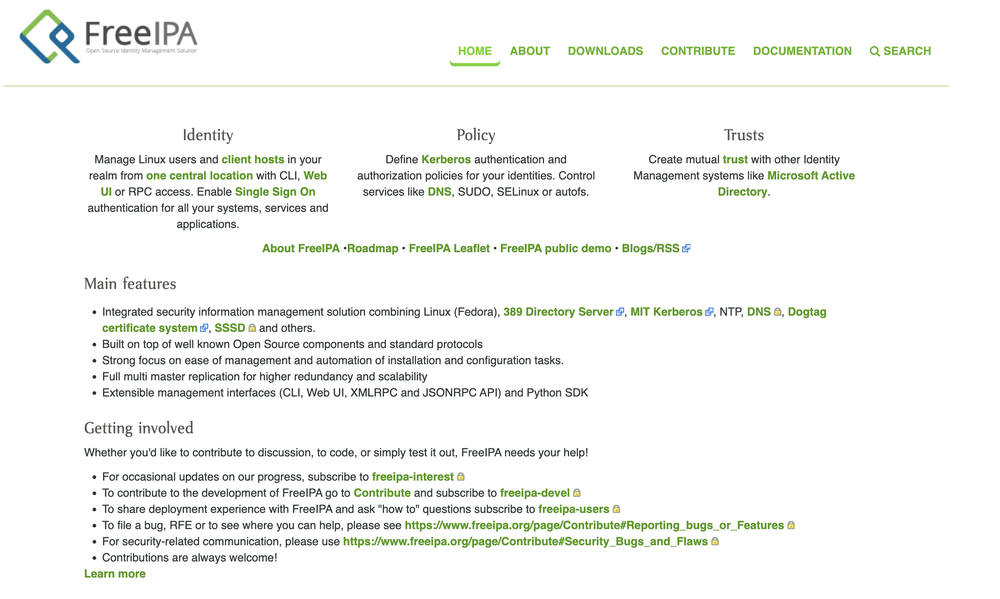Follow the Roadmap link

click(x=372, y=249)
